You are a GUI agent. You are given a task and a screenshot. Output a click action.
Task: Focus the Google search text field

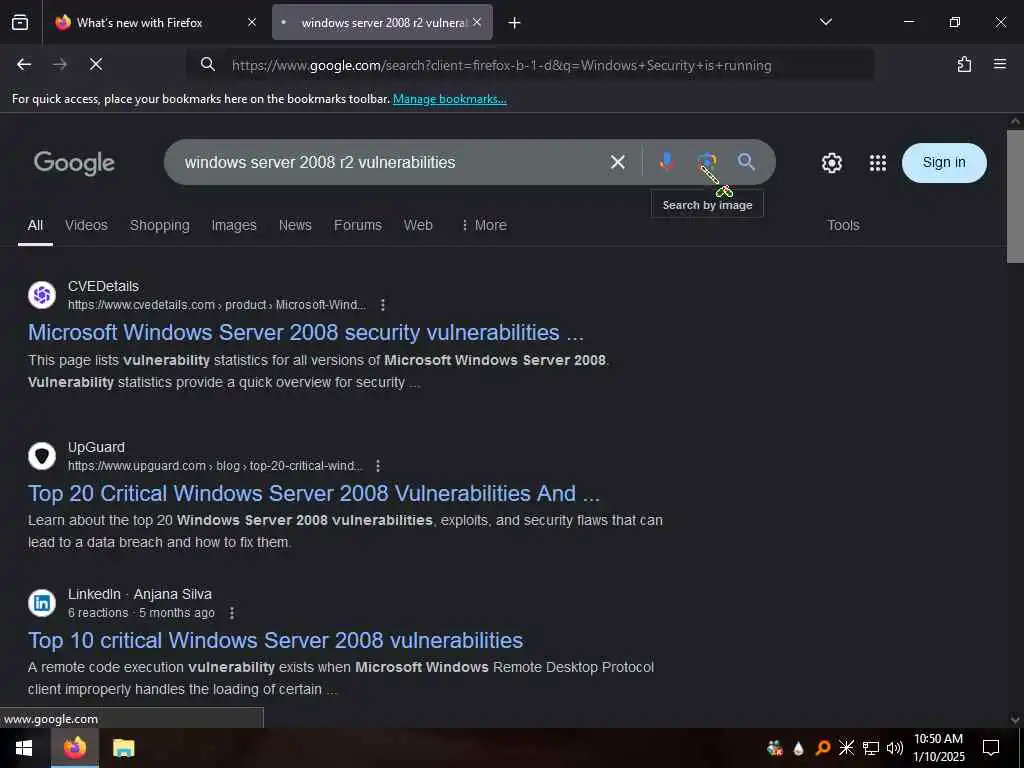pos(392,162)
